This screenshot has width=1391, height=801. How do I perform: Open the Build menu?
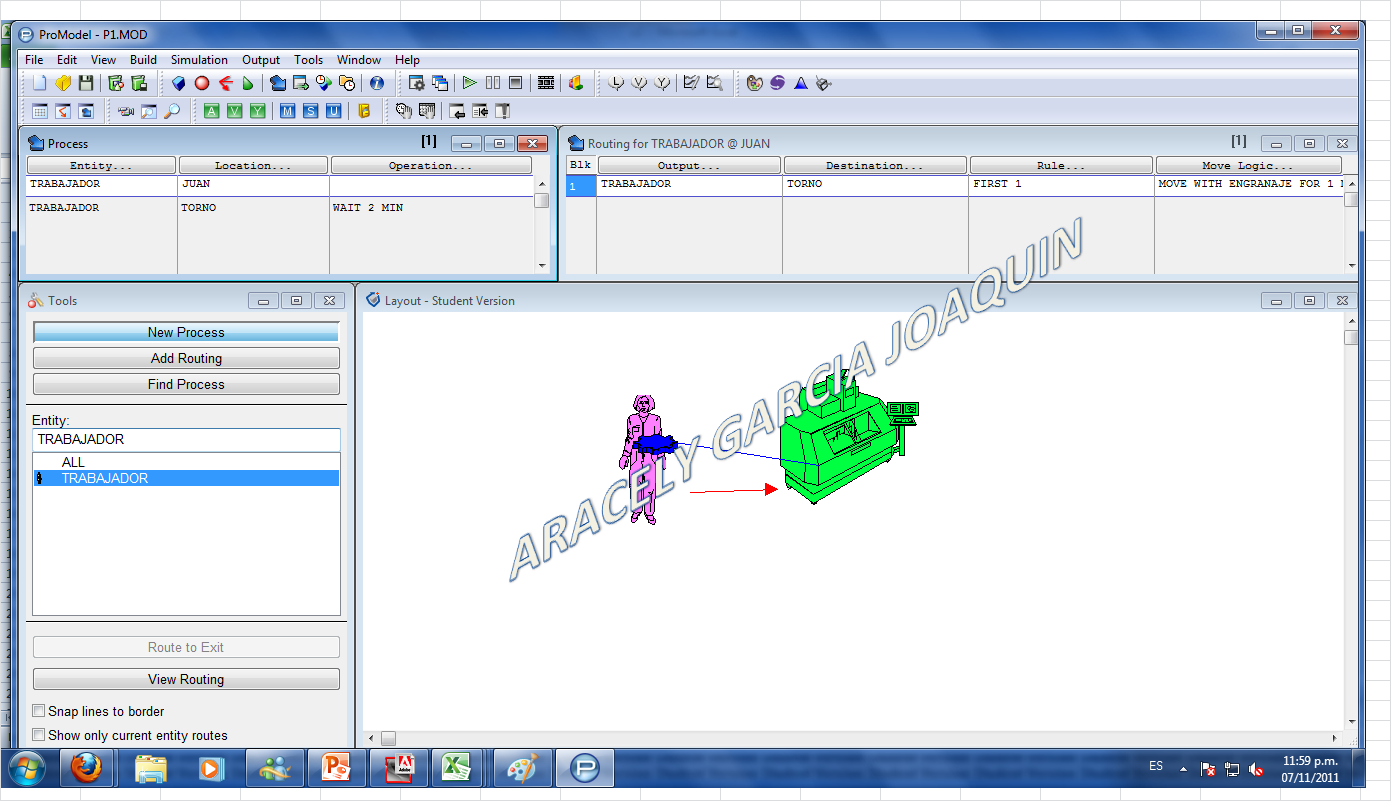point(143,59)
